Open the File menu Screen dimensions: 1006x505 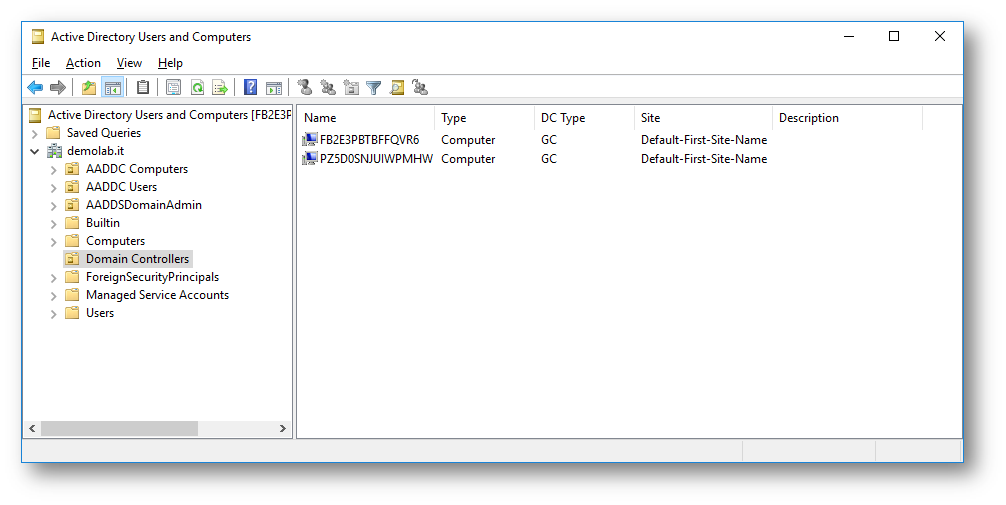pyautogui.click(x=41, y=63)
